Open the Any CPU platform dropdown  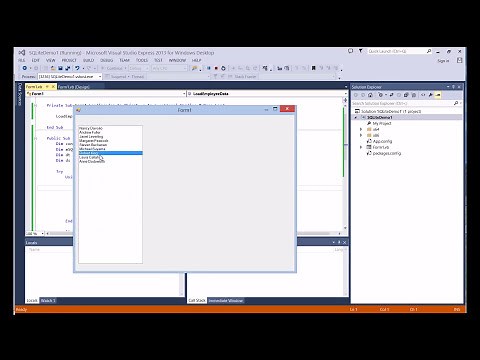(x=169, y=68)
